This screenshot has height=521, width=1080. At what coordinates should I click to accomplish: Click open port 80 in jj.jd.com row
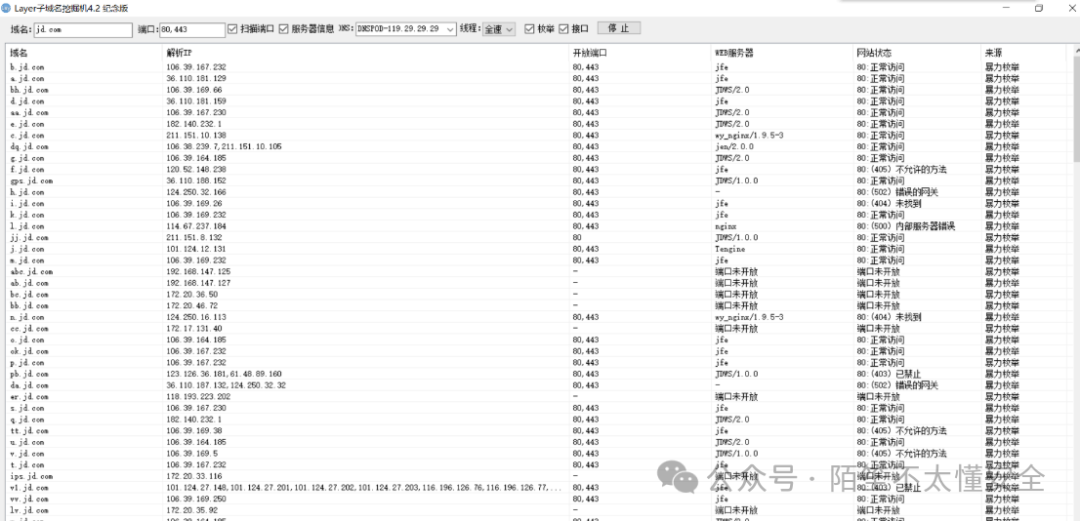click(x=577, y=237)
